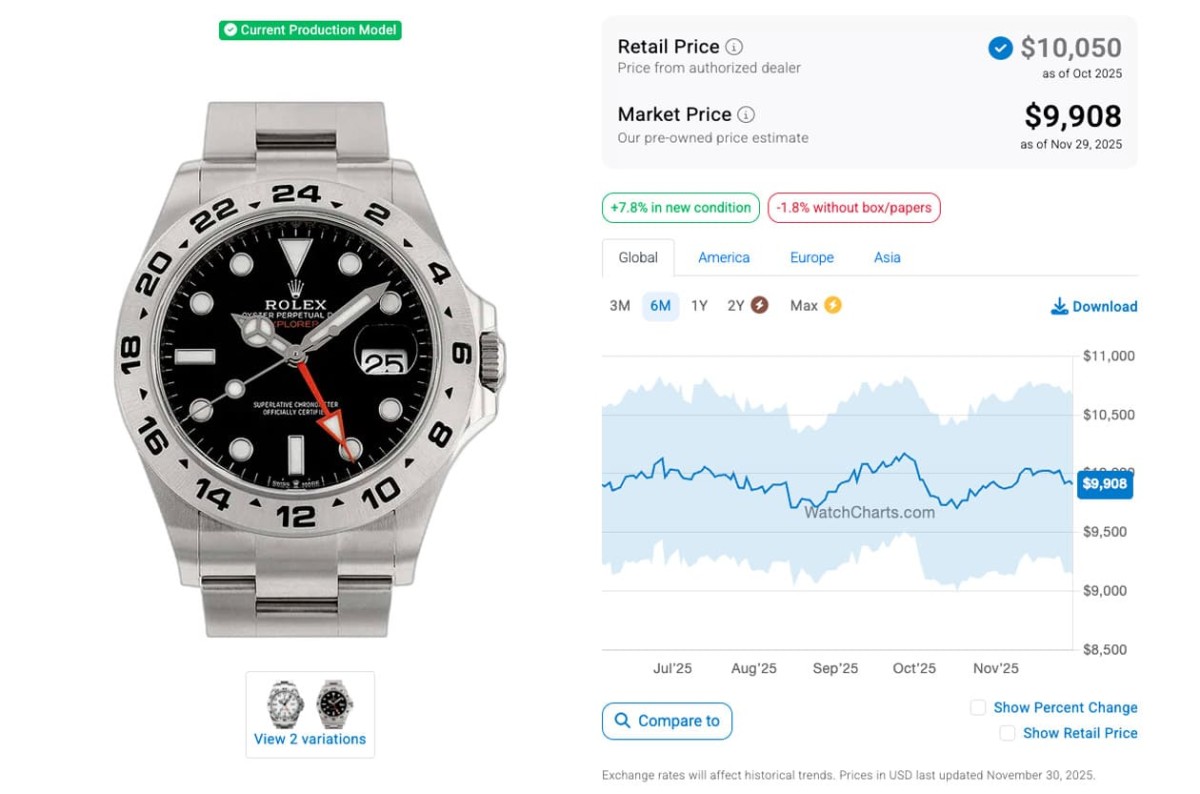Image resolution: width=1200 pixels, height=794 pixels.
Task: Tick the Show Retail Price checkbox
Action: pyautogui.click(x=1007, y=734)
